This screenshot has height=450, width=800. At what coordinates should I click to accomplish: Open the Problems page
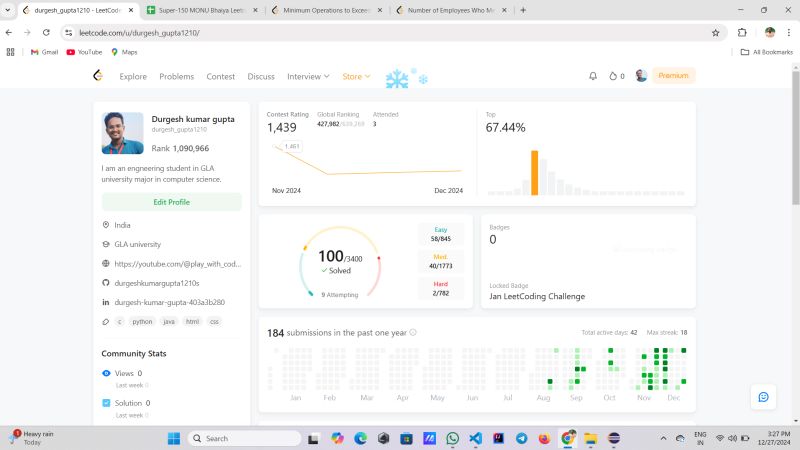(x=177, y=76)
